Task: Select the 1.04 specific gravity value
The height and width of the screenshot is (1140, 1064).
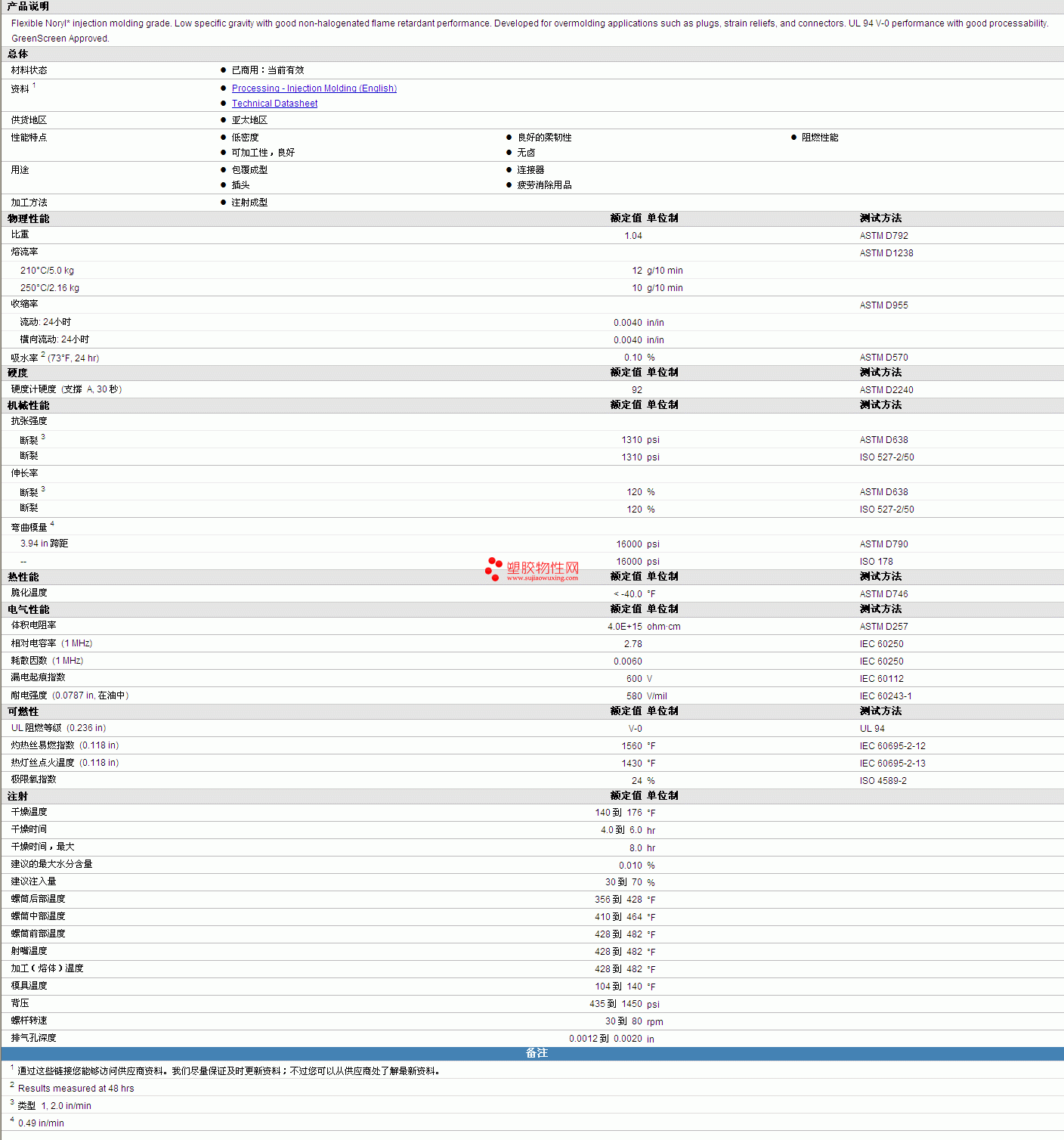Action: pos(633,236)
